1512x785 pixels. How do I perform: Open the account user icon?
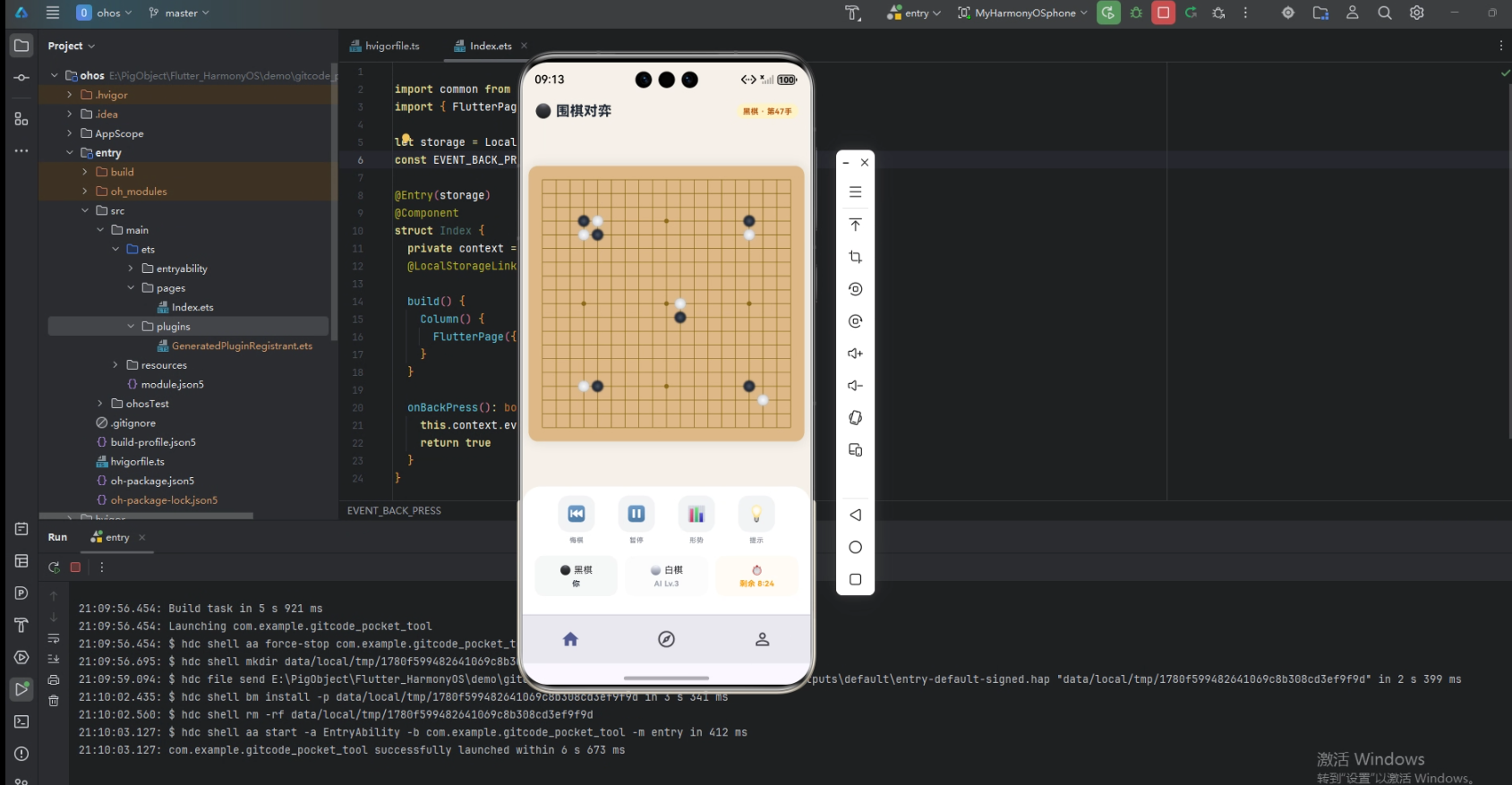point(1353,13)
